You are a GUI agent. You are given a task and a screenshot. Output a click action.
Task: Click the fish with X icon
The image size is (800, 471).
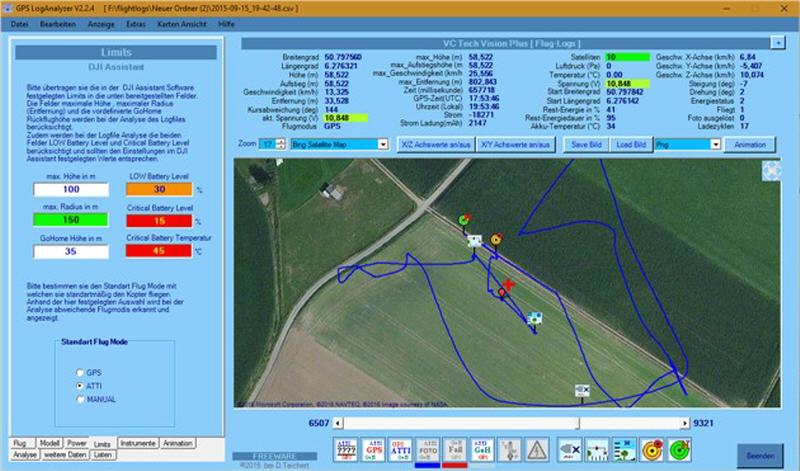(569, 450)
